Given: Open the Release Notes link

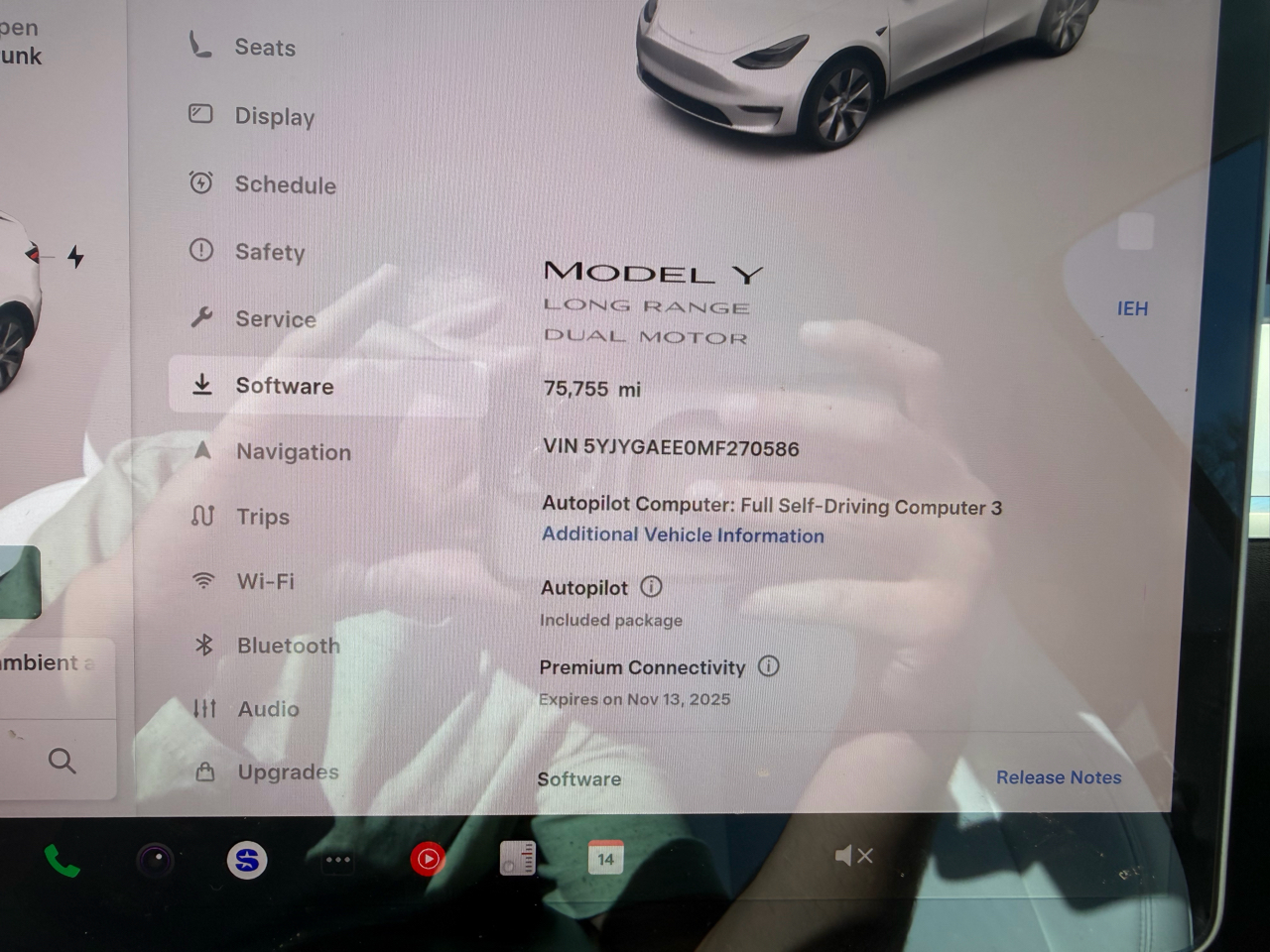Looking at the screenshot, I should point(1058,777).
